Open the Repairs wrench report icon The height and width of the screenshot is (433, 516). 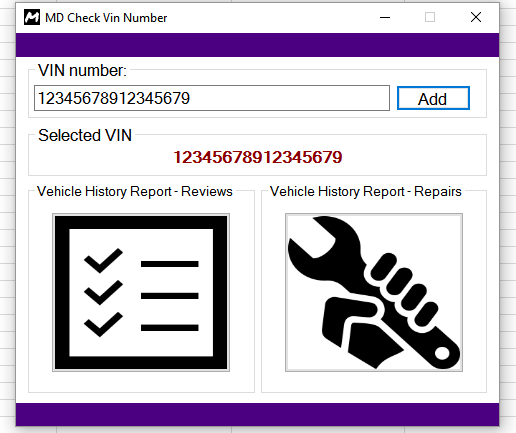click(374, 292)
